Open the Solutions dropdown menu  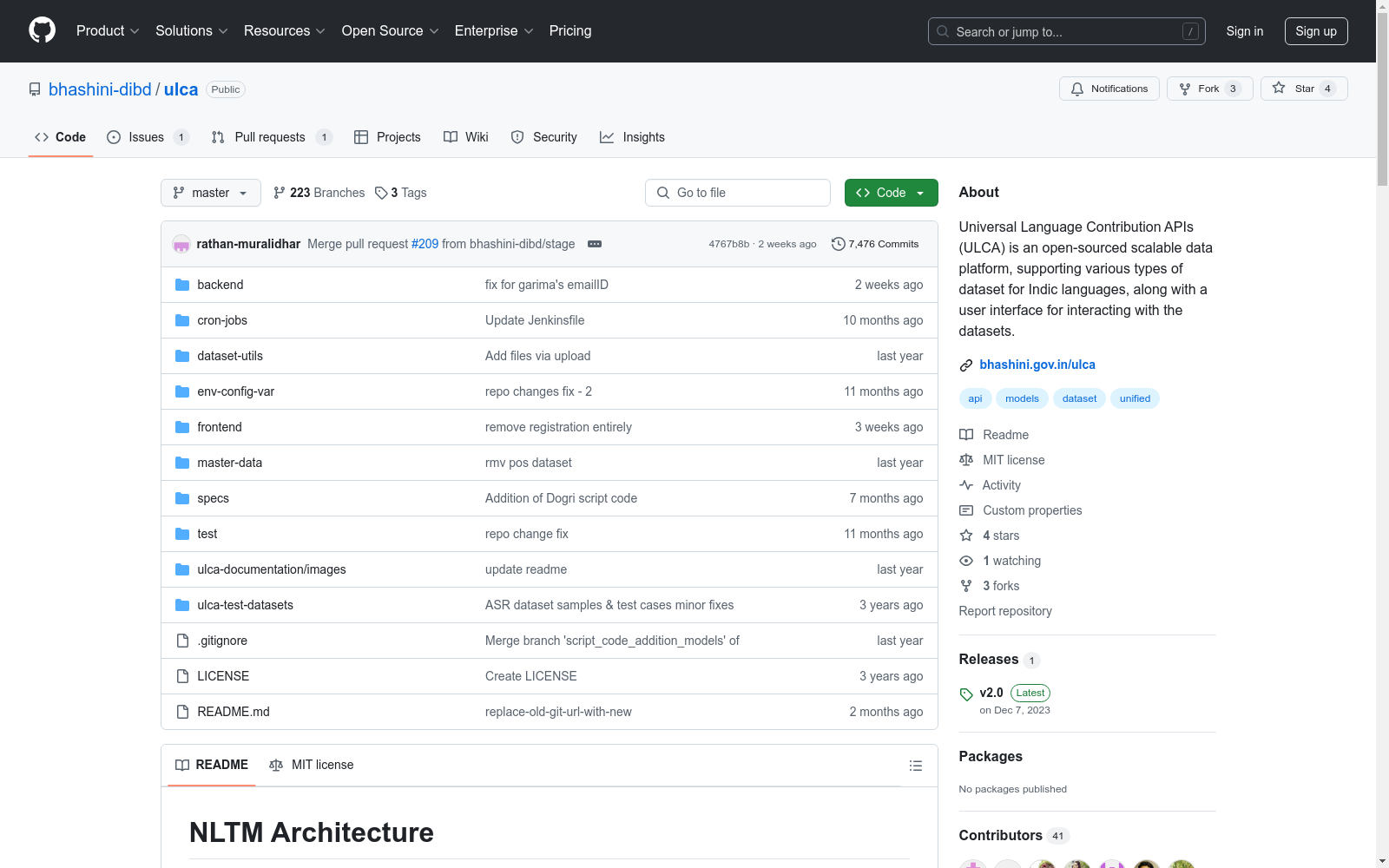[192, 31]
